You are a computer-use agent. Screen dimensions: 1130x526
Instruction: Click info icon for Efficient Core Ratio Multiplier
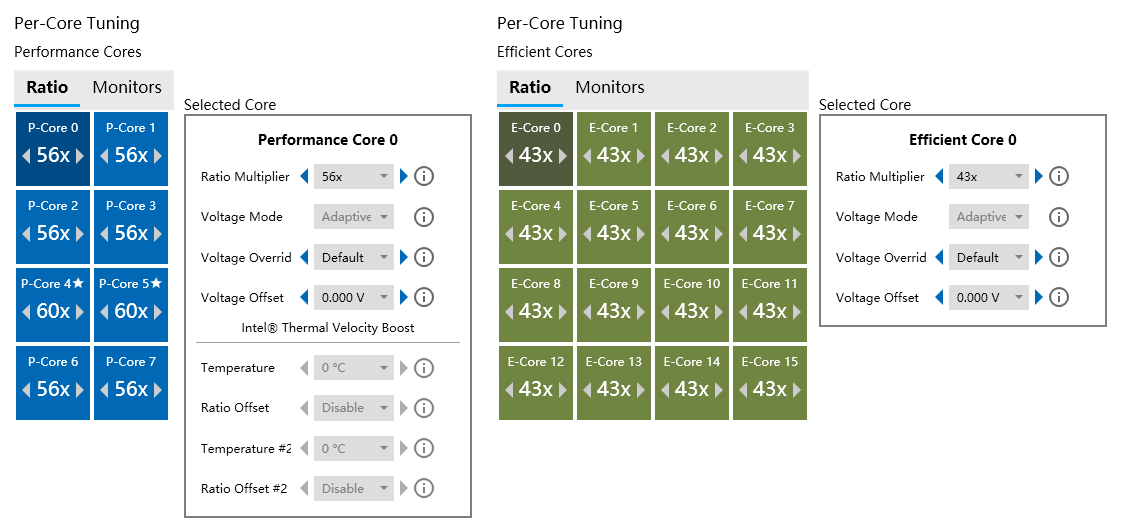click(1058, 176)
